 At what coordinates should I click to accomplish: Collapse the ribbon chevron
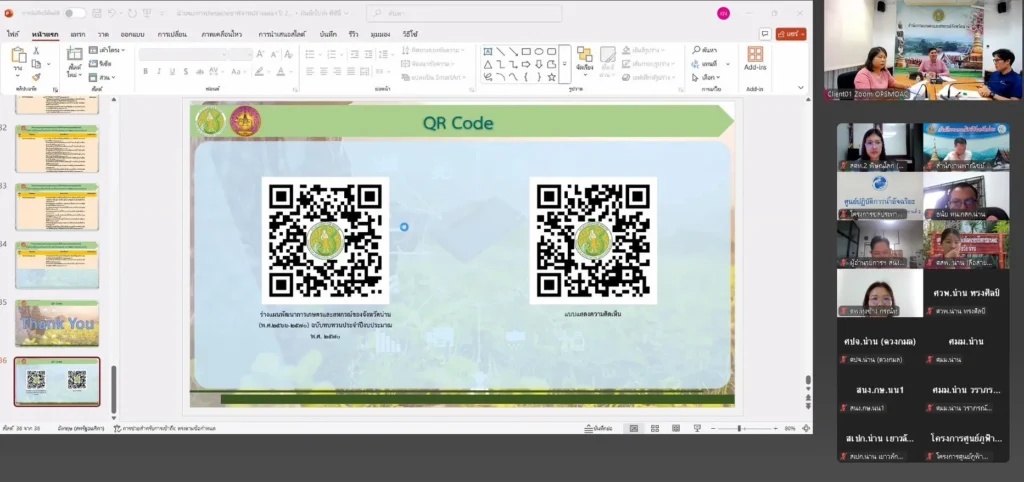pos(800,89)
